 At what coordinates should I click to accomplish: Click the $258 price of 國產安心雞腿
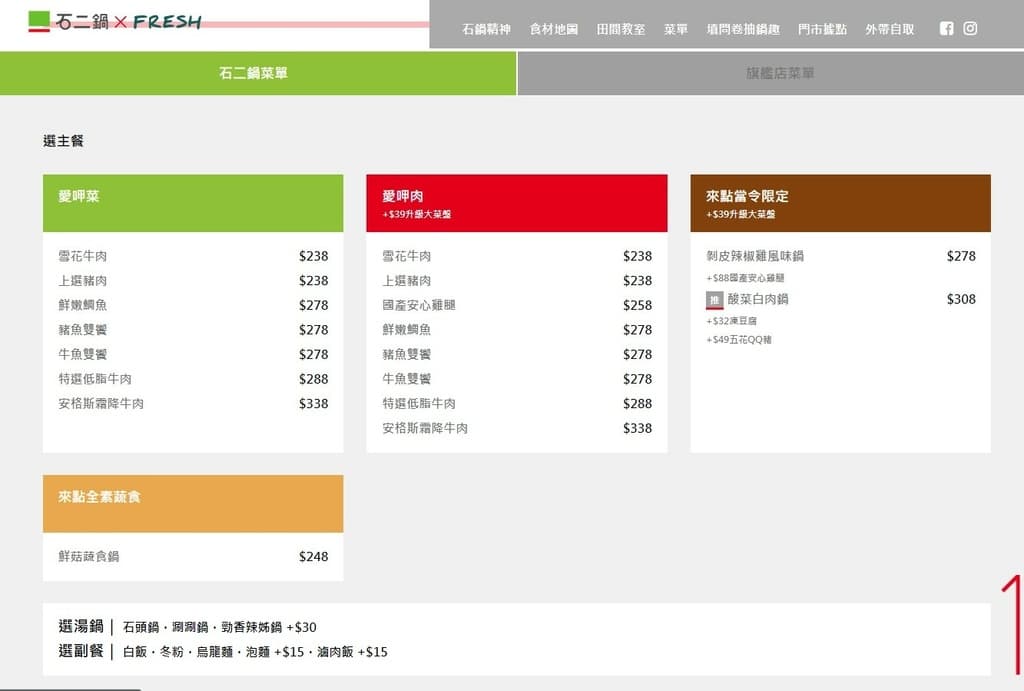click(637, 305)
